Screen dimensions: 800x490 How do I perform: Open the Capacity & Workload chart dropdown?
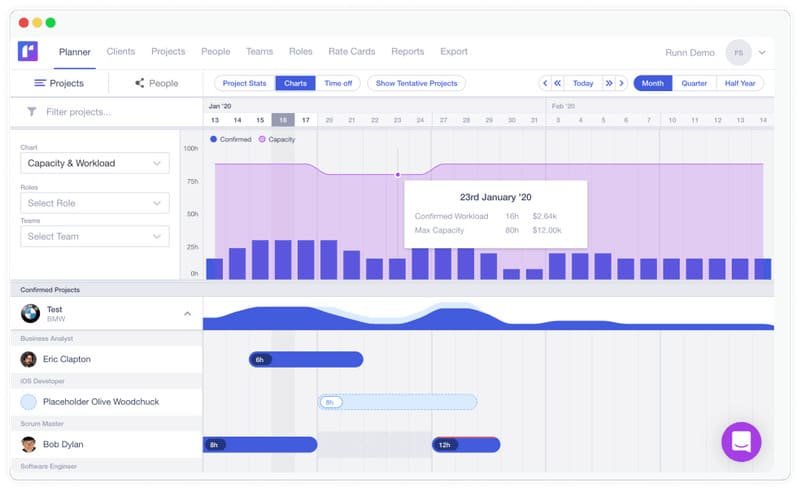coord(95,163)
